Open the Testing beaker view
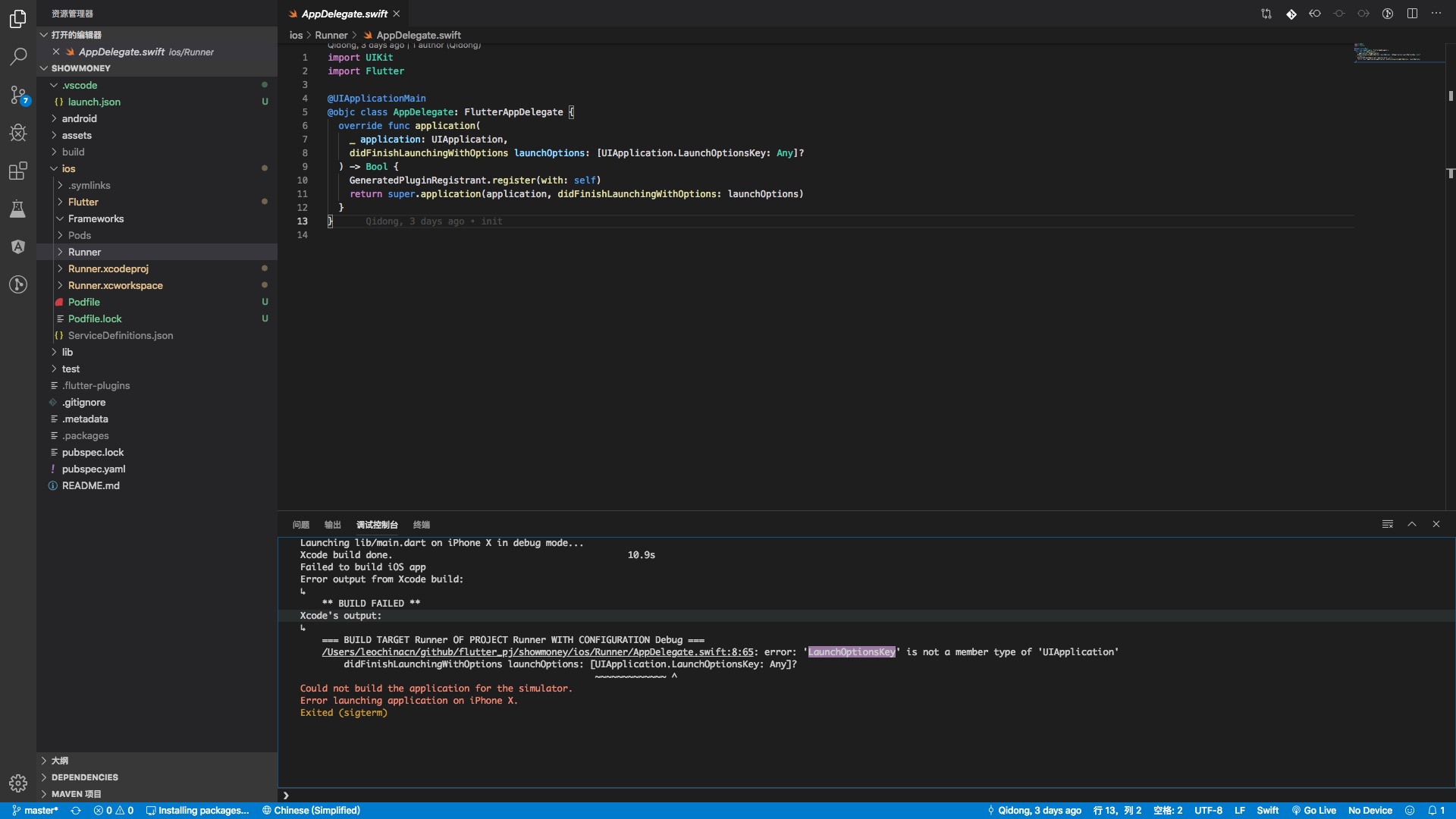Image resolution: width=1456 pixels, height=819 pixels. (18, 209)
